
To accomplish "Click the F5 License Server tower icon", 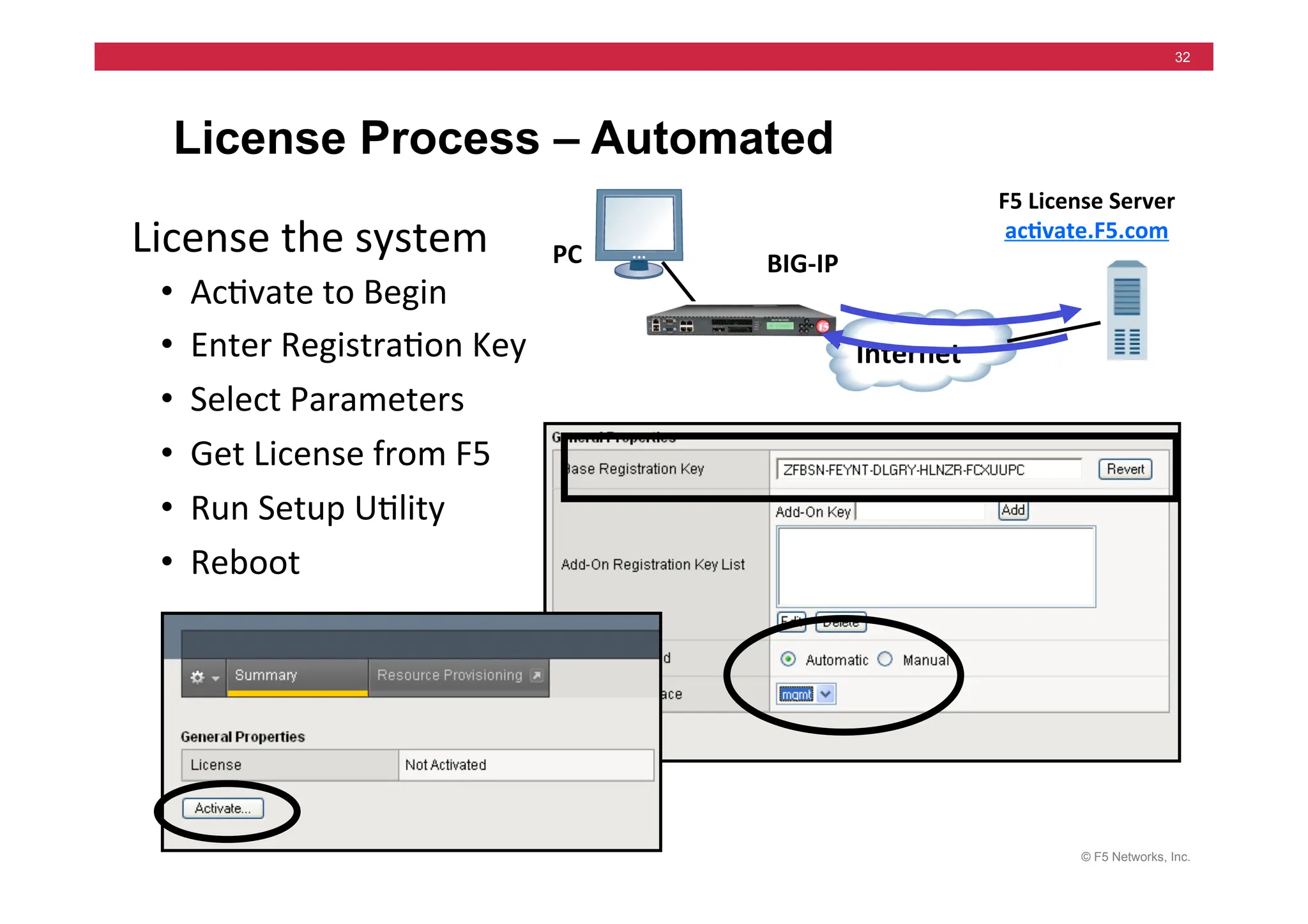I will pyautogui.click(x=1127, y=310).
